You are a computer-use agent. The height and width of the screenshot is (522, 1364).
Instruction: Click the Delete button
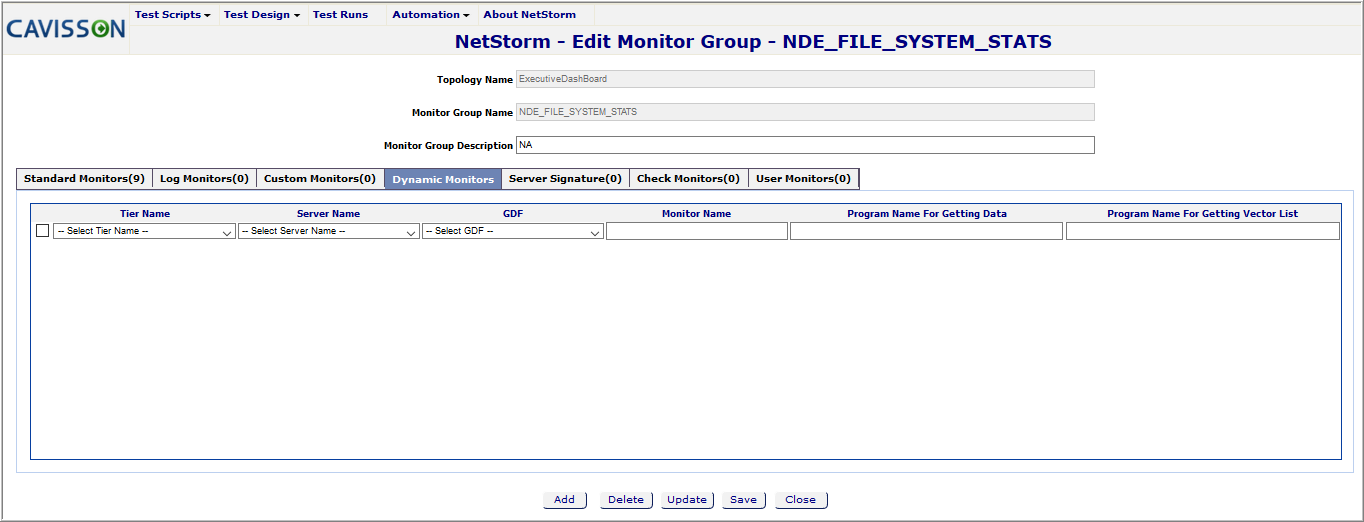pos(626,500)
